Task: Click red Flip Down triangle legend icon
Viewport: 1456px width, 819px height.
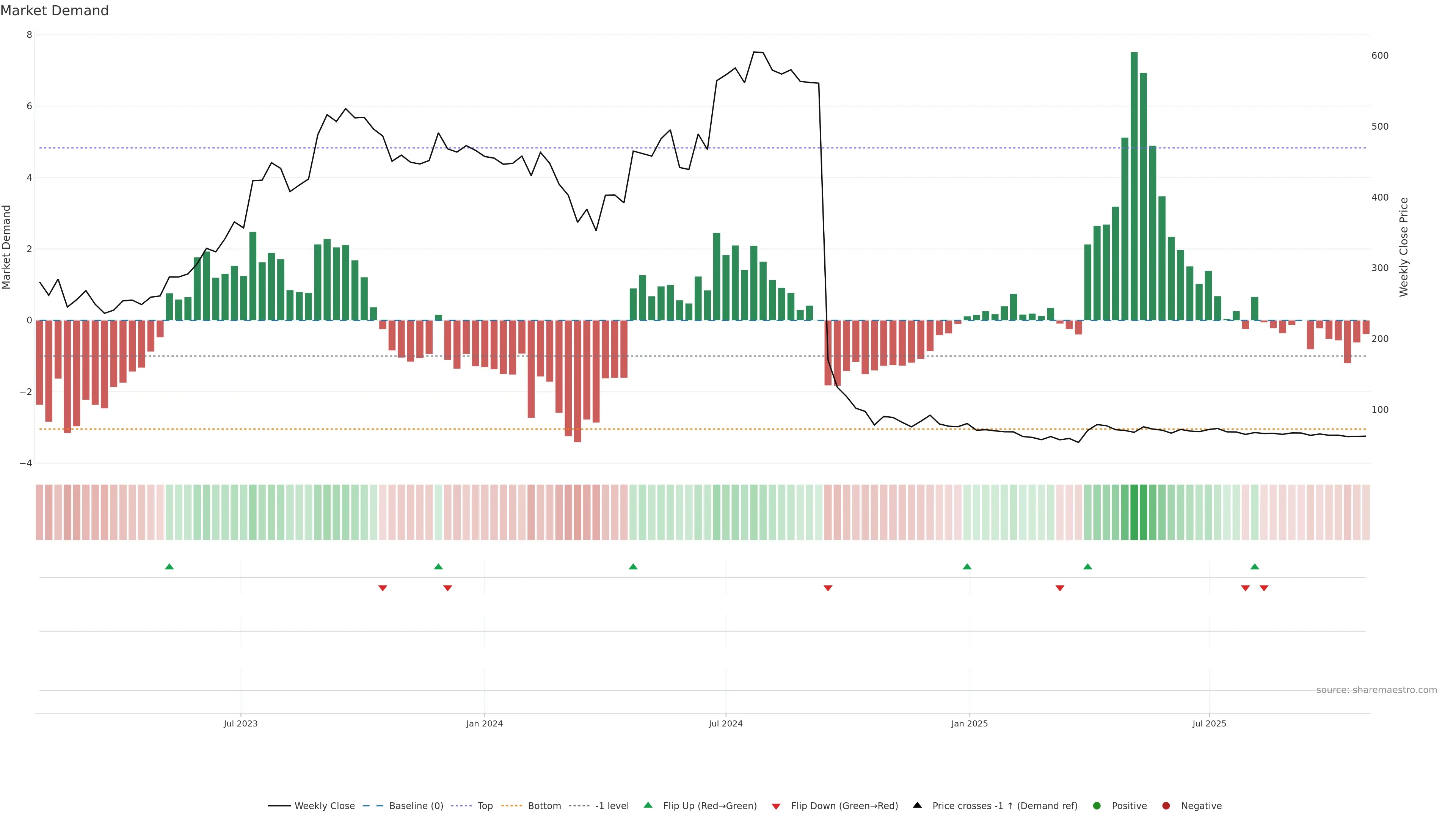Action: pyautogui.click(x=776, y=806)
